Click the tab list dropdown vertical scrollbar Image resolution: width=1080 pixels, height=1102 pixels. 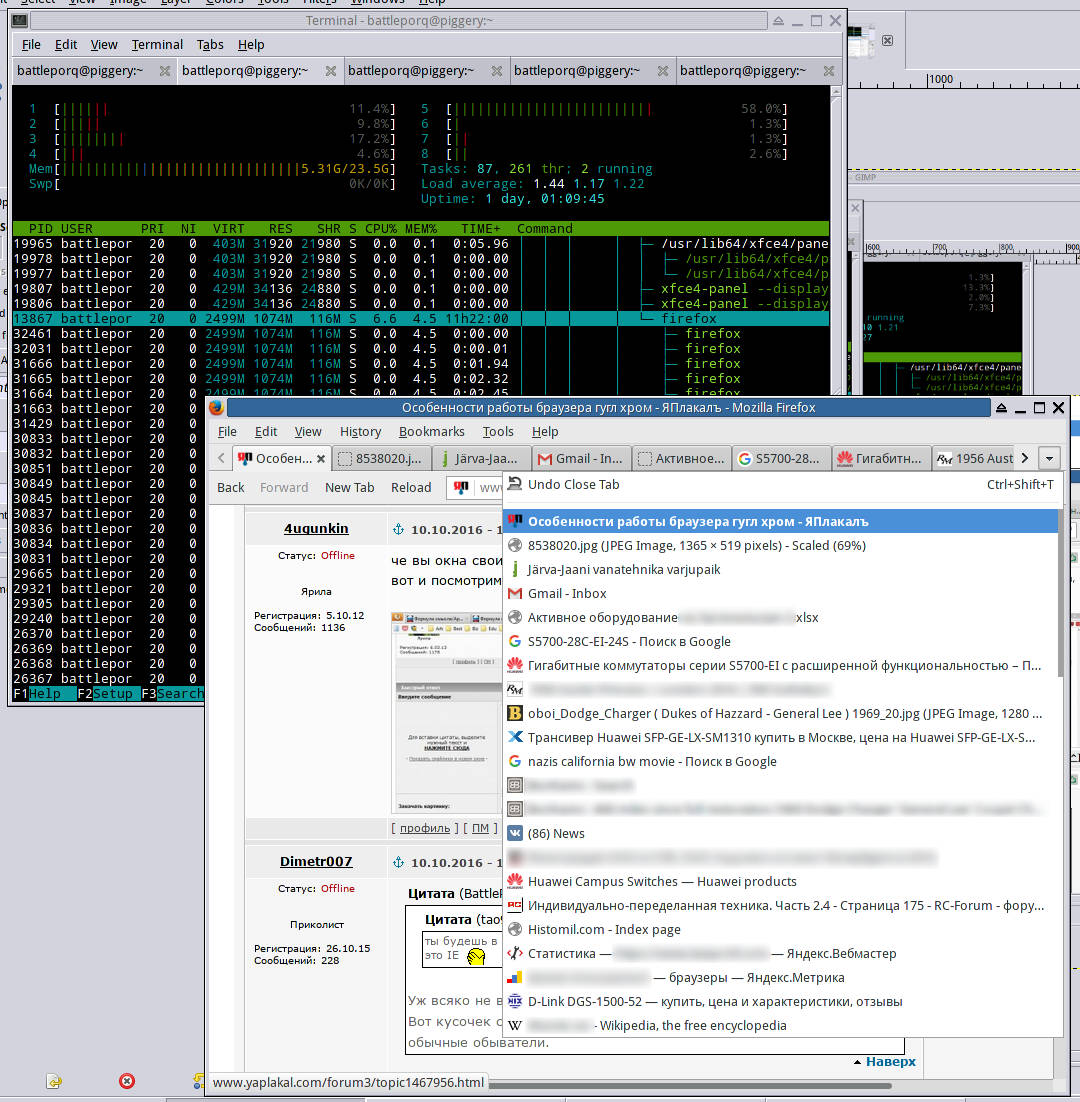click(1060, 594)
